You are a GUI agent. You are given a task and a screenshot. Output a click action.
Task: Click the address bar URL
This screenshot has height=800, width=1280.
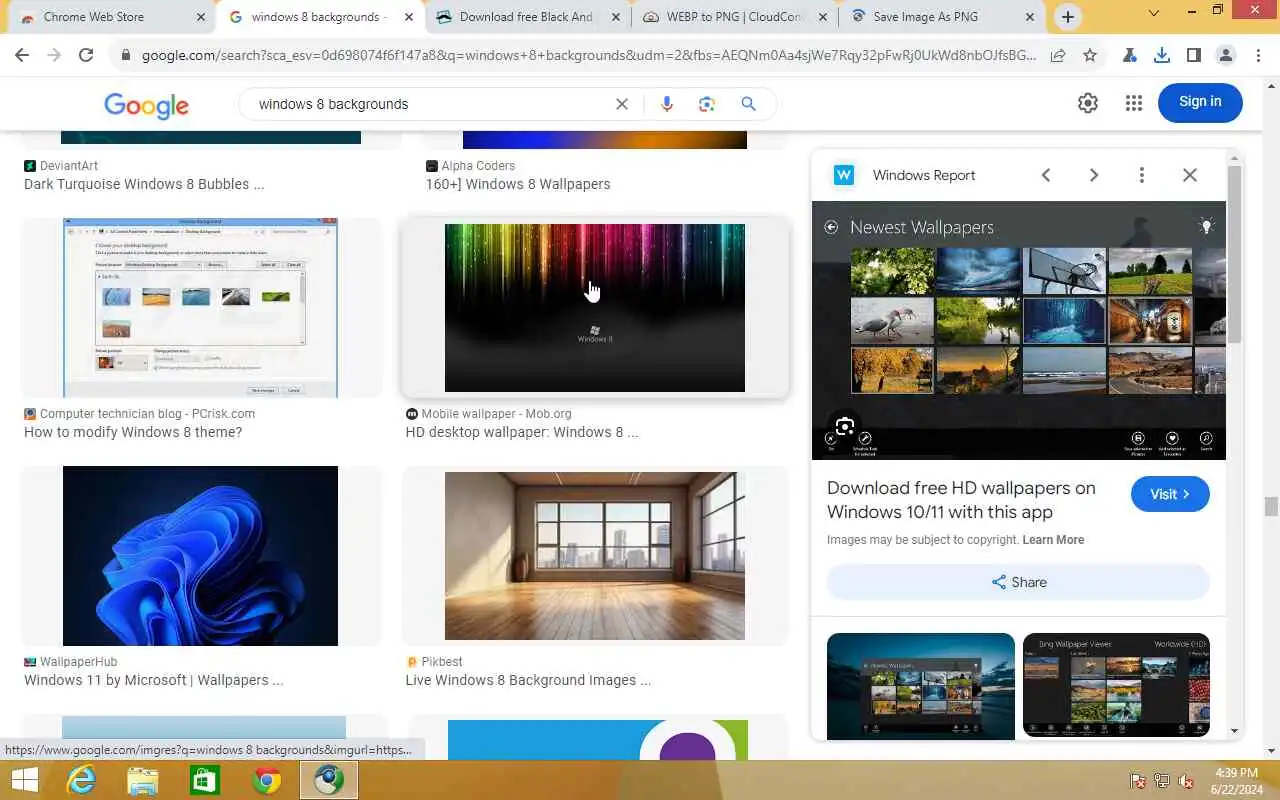(588, 56)
